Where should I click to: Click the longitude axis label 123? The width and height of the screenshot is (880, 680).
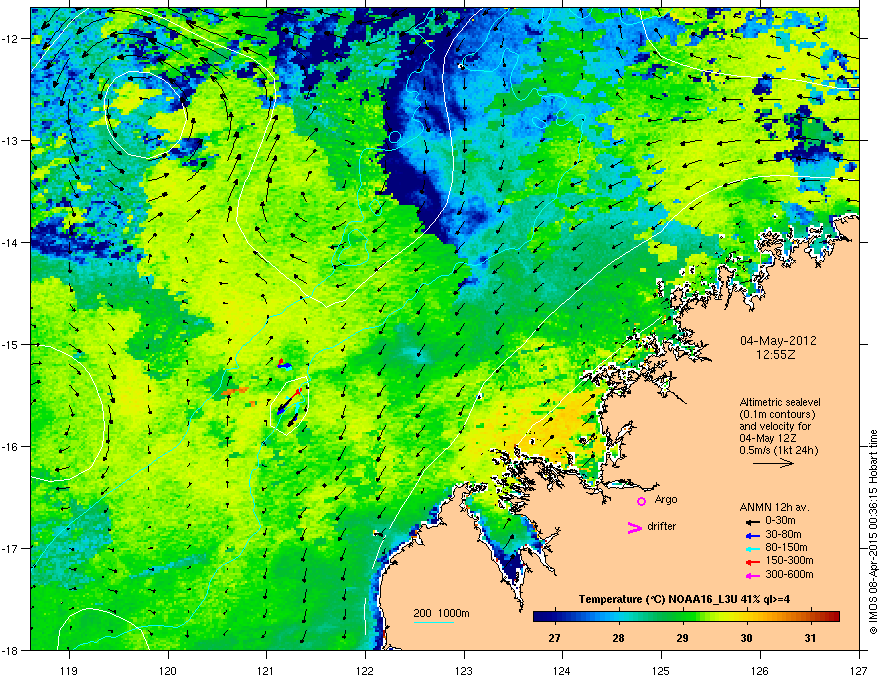tap(464, 670)
